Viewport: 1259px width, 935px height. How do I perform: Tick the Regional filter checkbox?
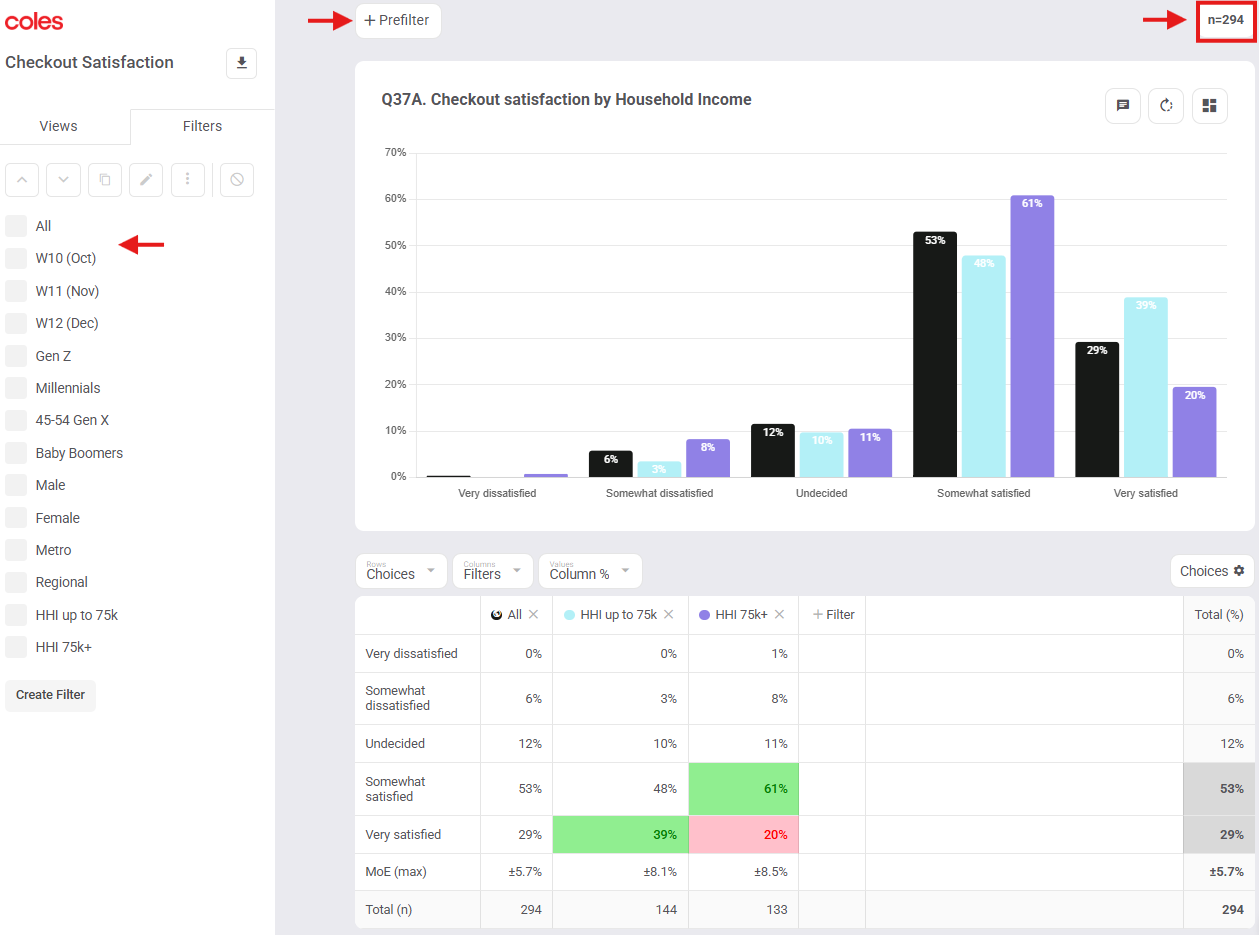tap(16, 582)
